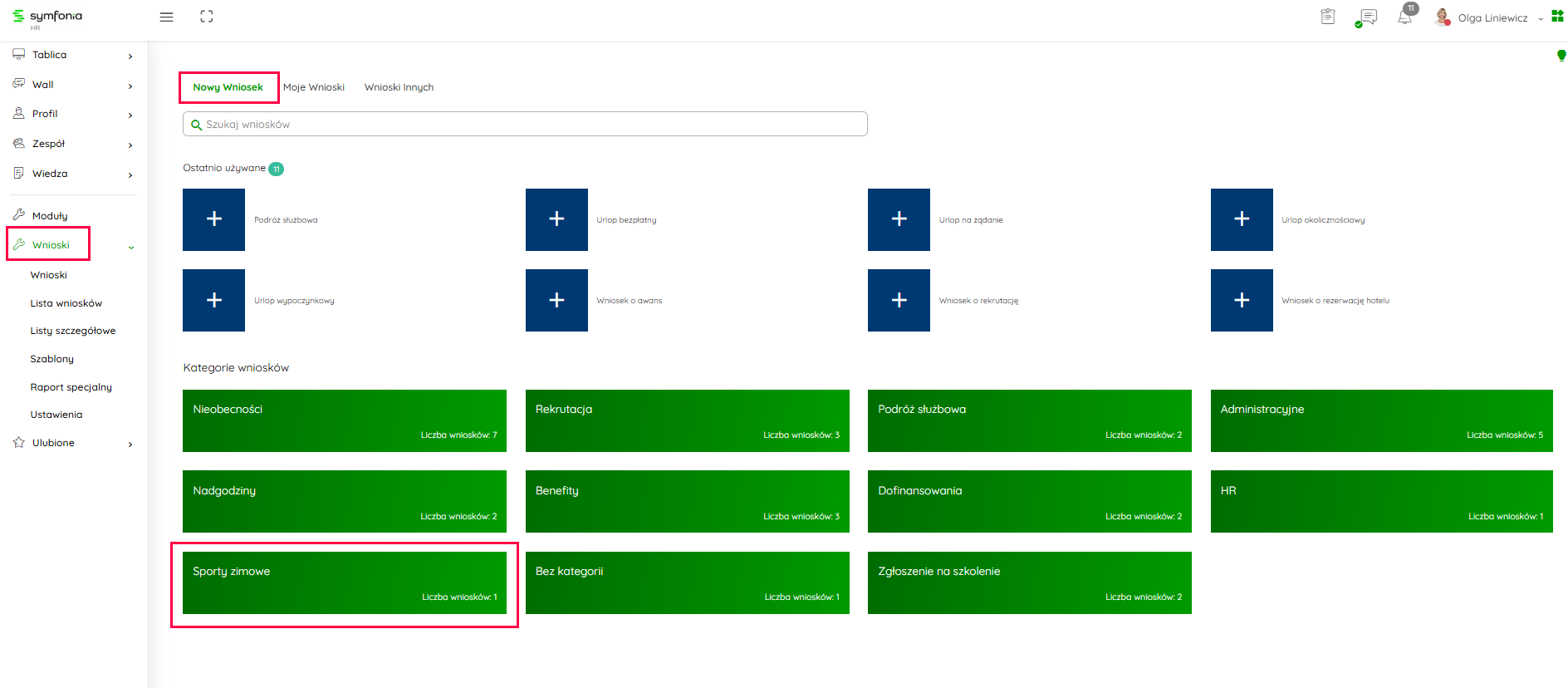
Task: Open the Nieobecności category tile
Action: pos(344,421)
